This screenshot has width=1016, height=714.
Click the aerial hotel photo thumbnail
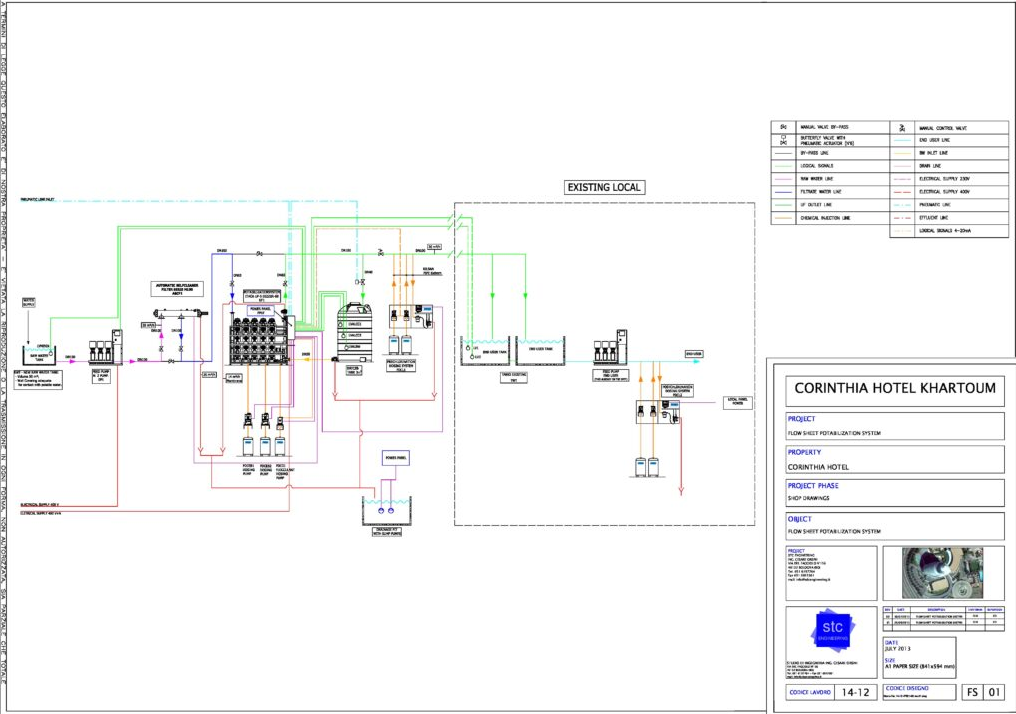(x=943, y=573)
